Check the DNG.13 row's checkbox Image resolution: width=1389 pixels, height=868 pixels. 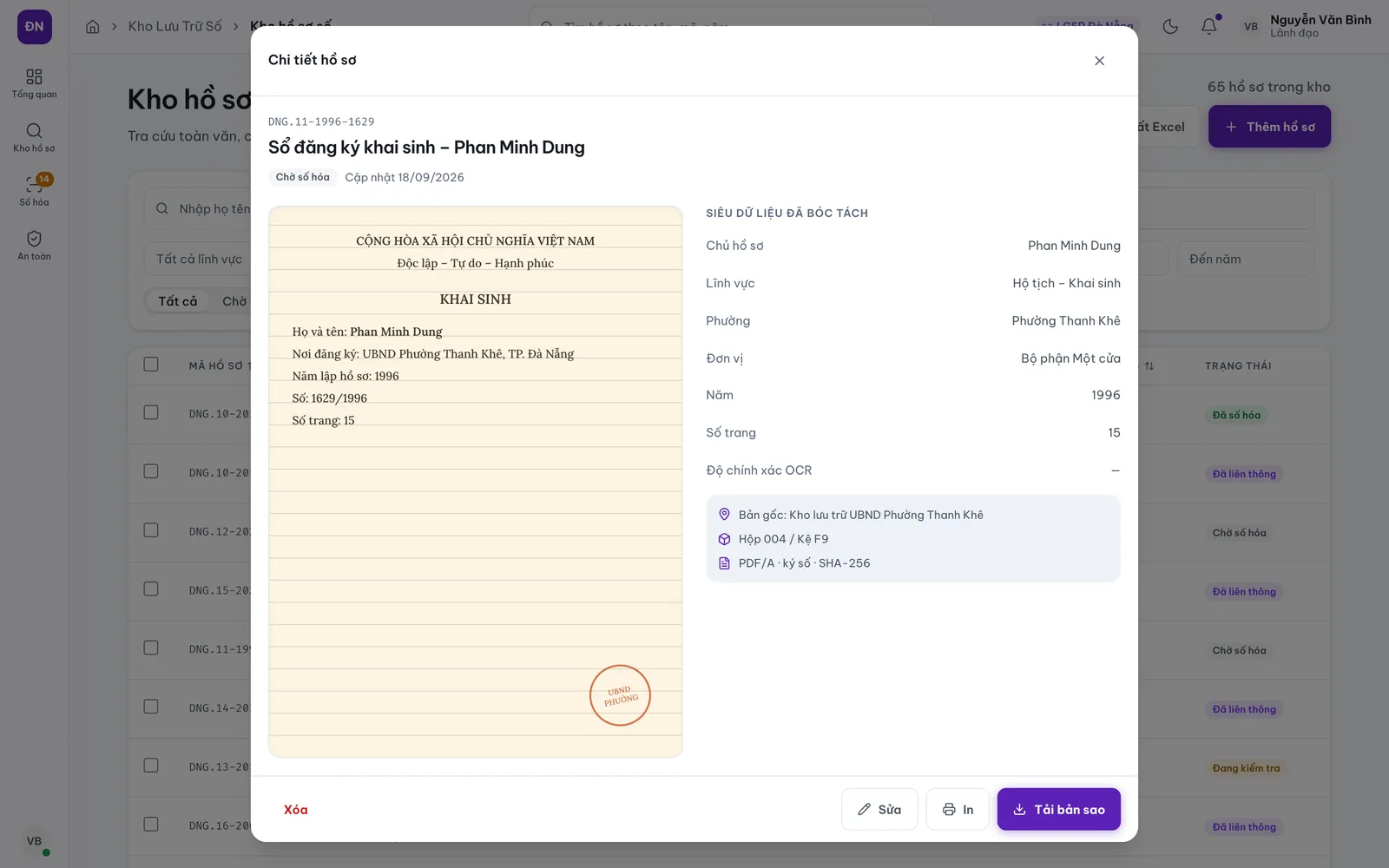click(x=151, y=766)
